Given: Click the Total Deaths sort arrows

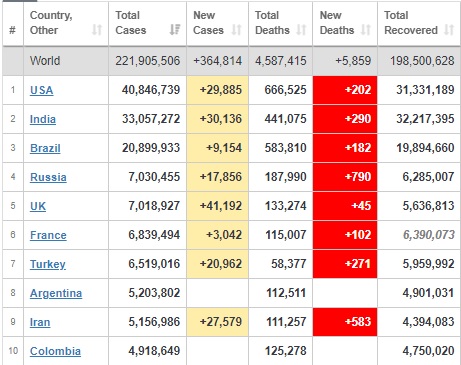Looking at the screenshot, I should [301, 30].
